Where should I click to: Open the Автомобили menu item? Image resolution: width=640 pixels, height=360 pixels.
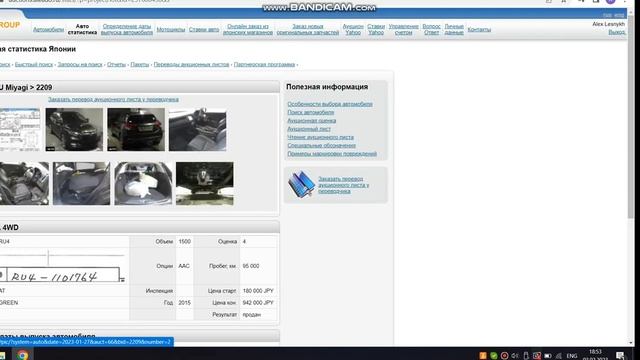tap(48, 29)
